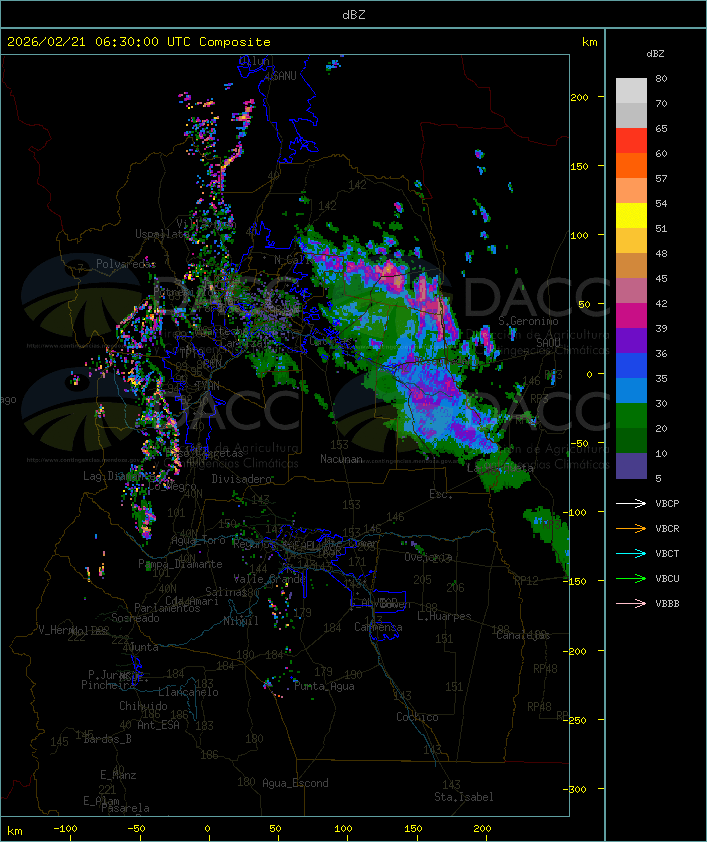Click the Chihuido map label
707x842 pixels.
143,706
